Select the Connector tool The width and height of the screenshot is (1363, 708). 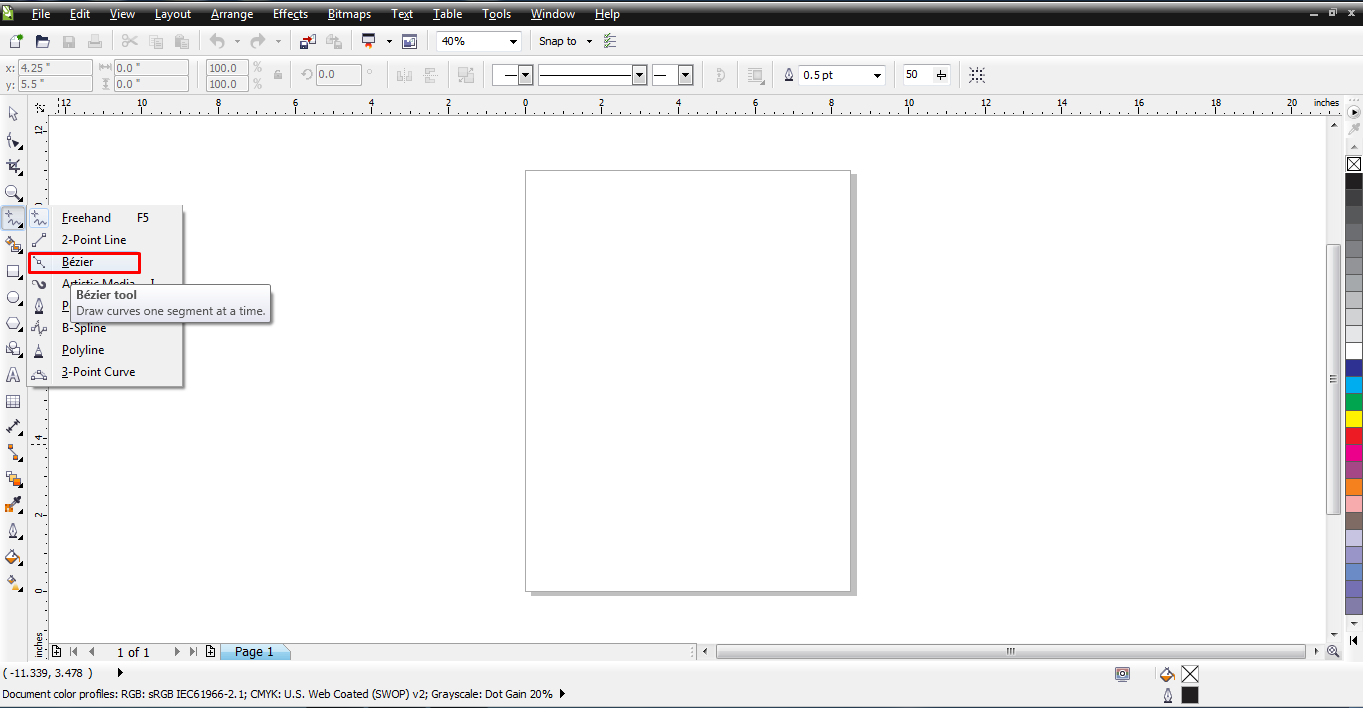point(13,453)
